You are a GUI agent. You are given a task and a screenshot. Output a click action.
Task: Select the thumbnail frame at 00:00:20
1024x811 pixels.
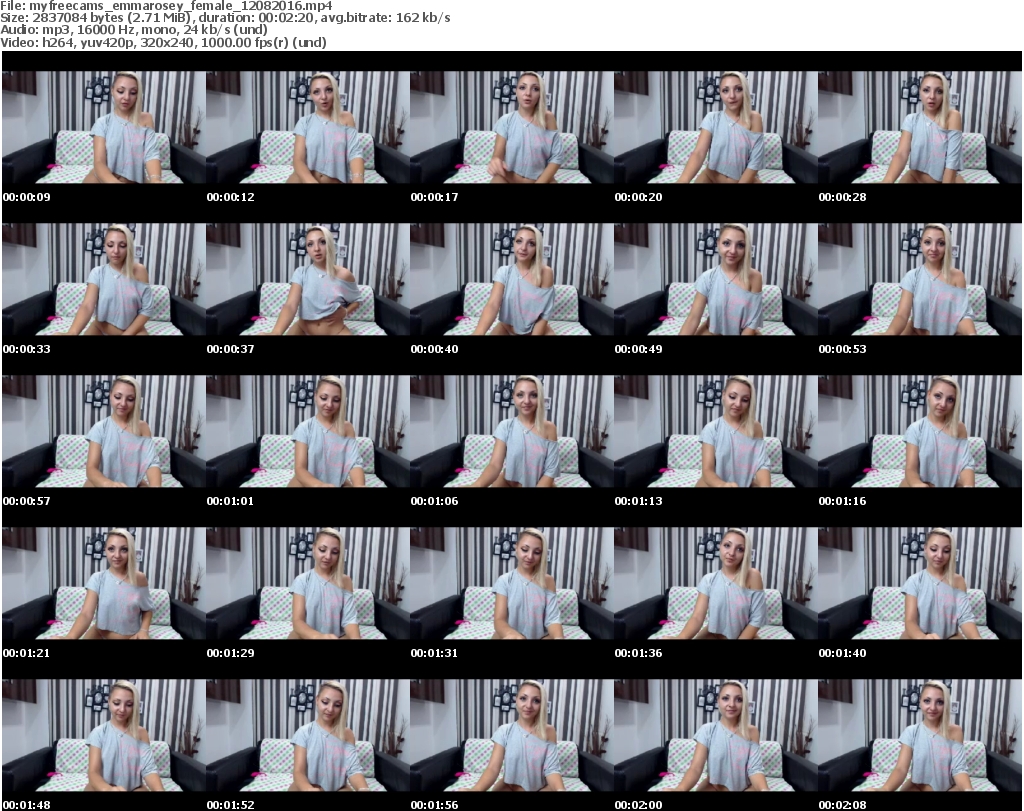[x=716, y=127]
